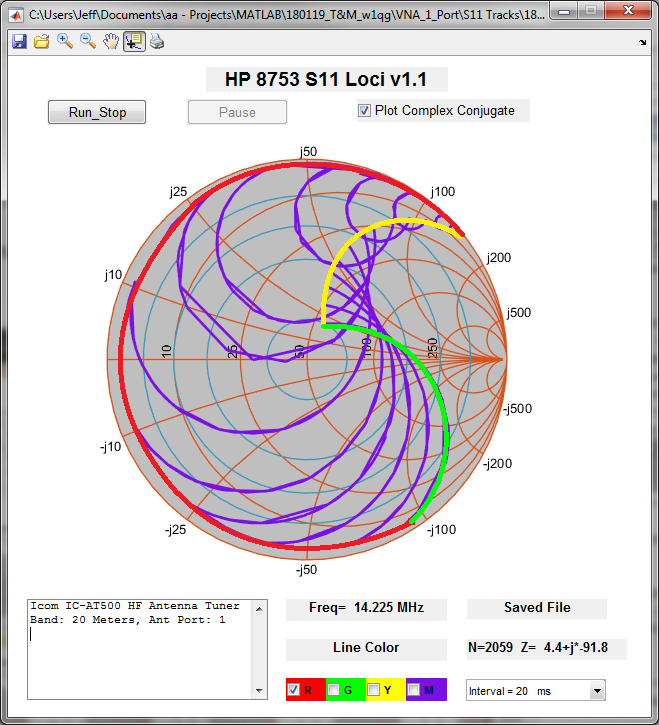Click the MATLAB logo in title bar
This screenshot has height=725, width=659.
(16, 15)
